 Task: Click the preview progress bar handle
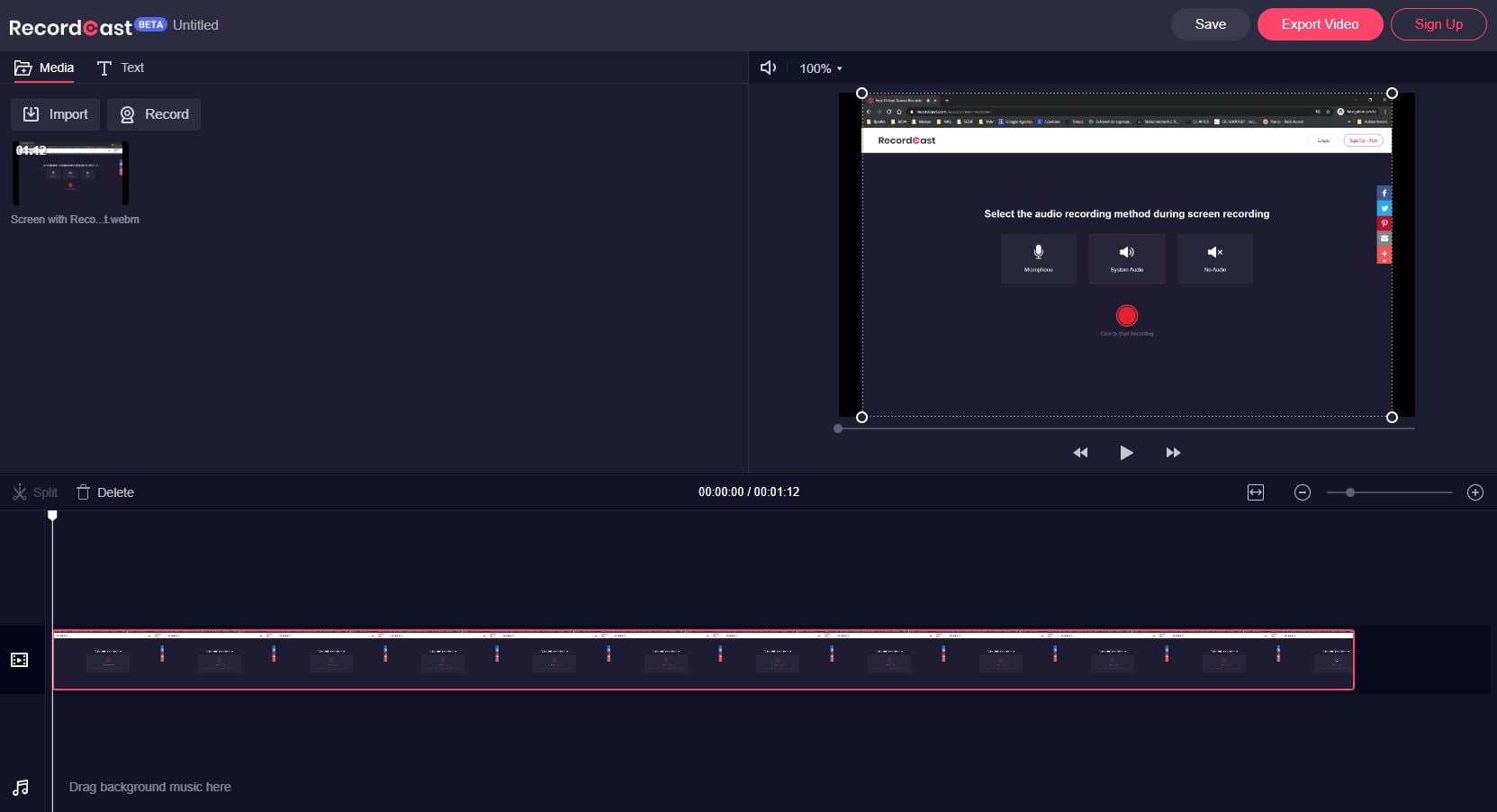[x=838, y=429]
